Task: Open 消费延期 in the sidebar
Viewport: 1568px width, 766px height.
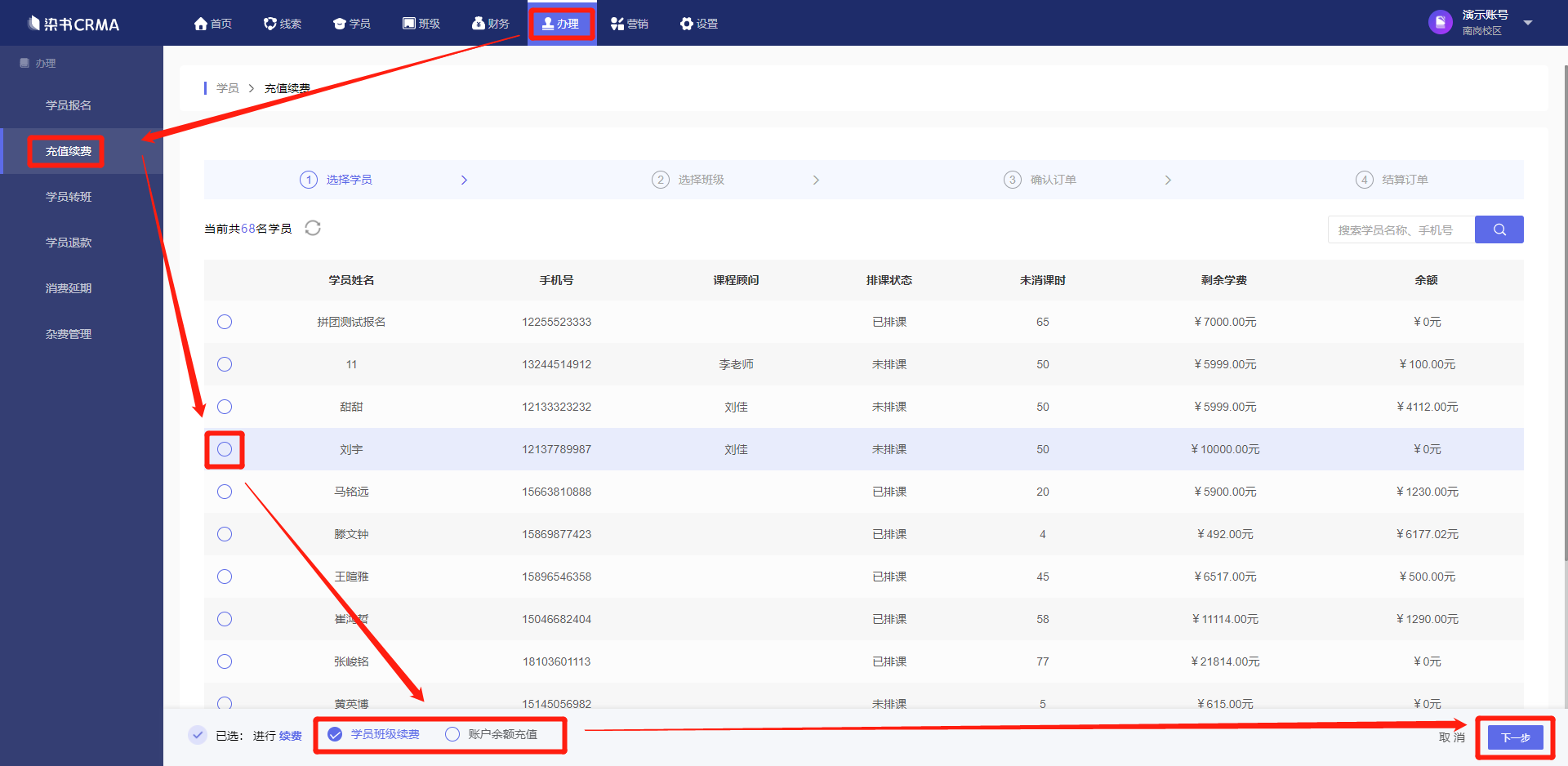Action: pos(69,288)
